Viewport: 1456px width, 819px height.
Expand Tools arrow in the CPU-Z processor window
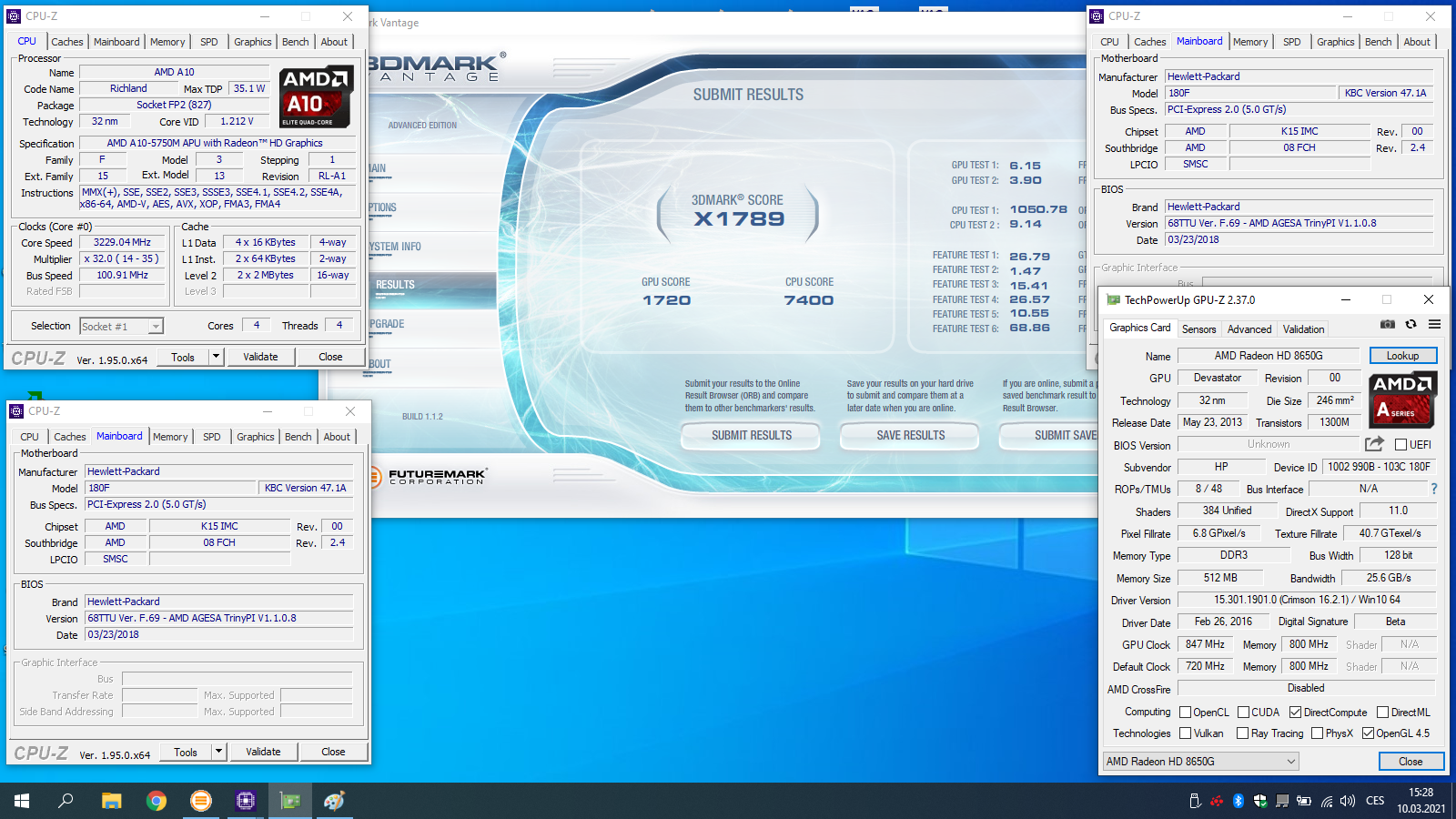217,357
